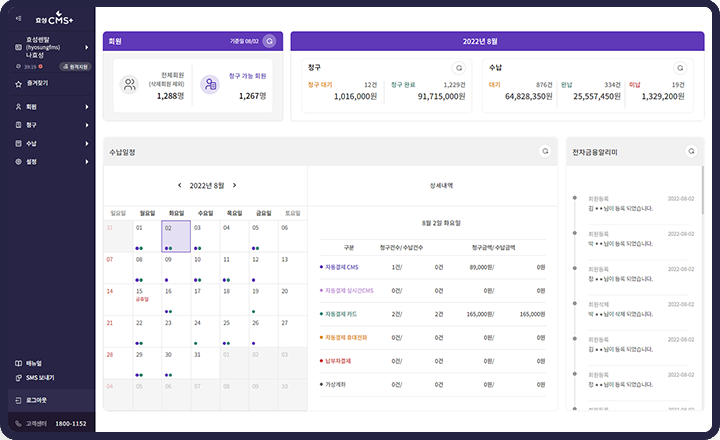Refresh the 수납일정 panel
The height and width of the screenshot is (440, 720).
[545, 151]
